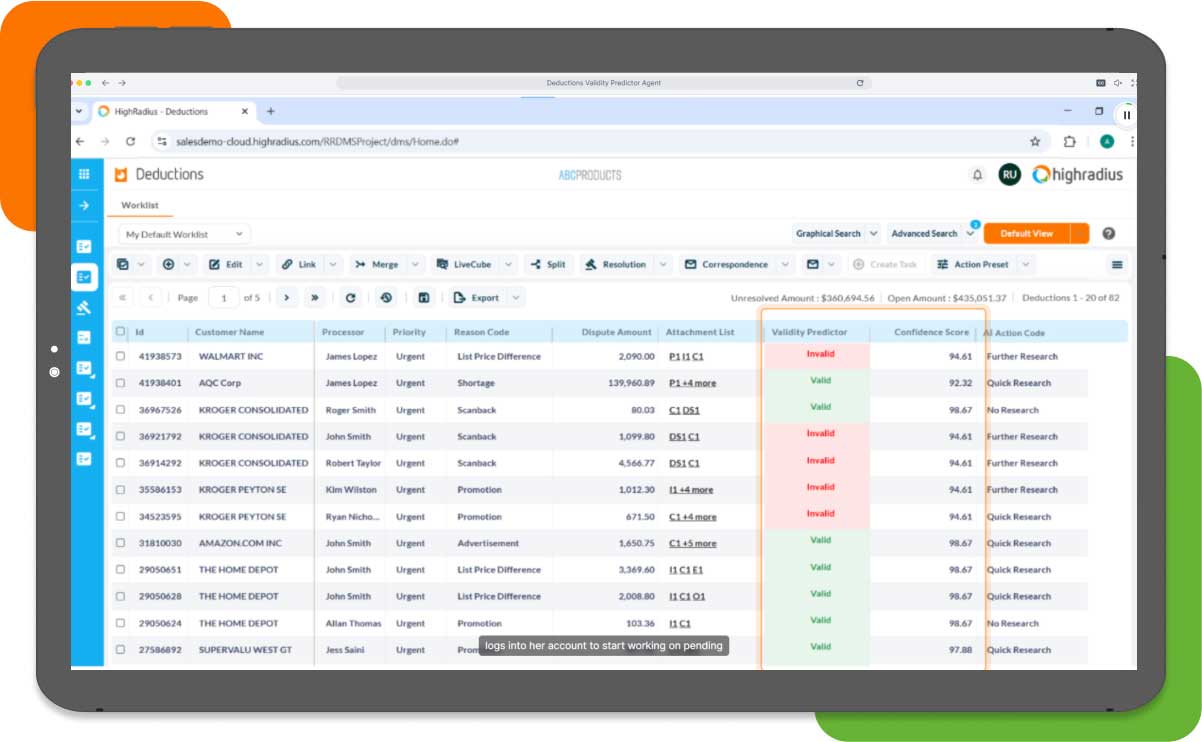Click the Advanced Search button

924,234
